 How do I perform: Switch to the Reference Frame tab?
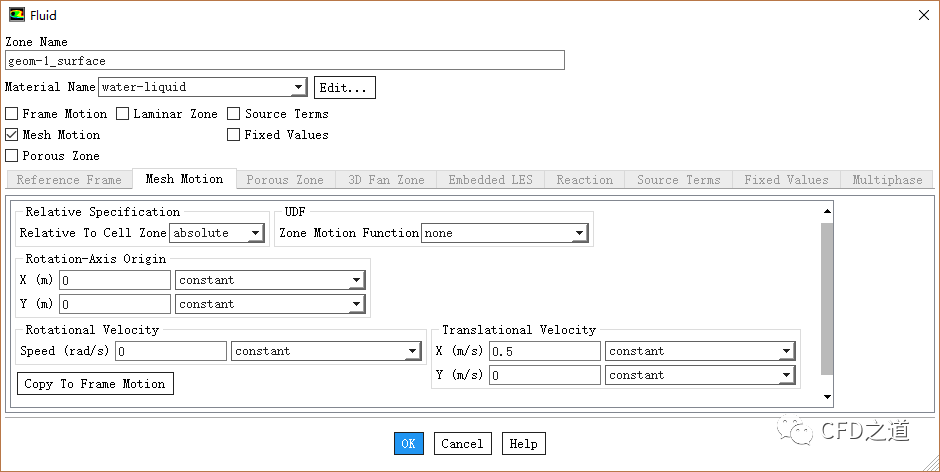pyautogui.click(x=69, y=180)
